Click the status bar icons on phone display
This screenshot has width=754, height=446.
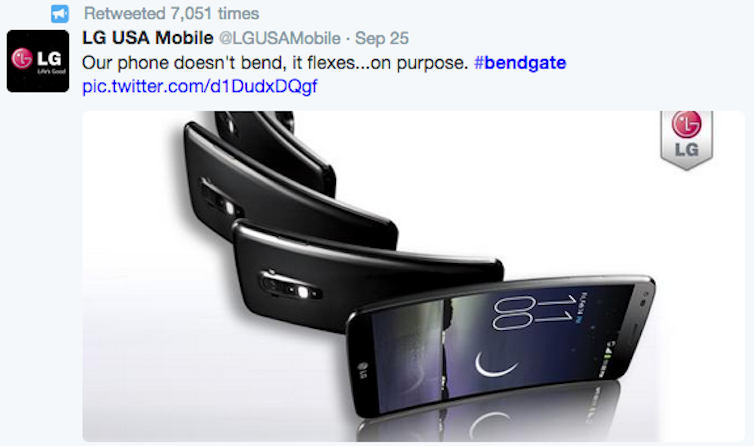(x=606, y=357)
